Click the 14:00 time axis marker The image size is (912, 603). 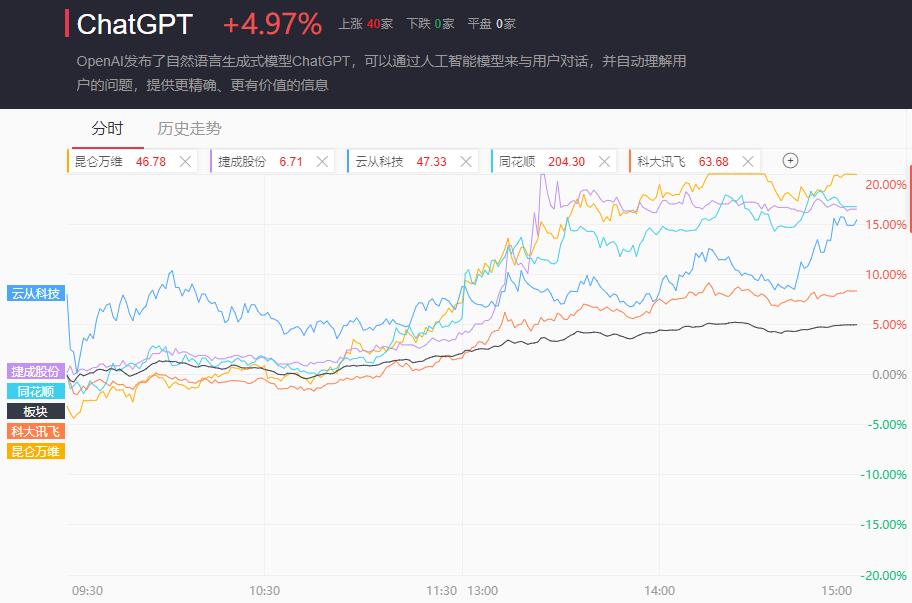point(659,591)
